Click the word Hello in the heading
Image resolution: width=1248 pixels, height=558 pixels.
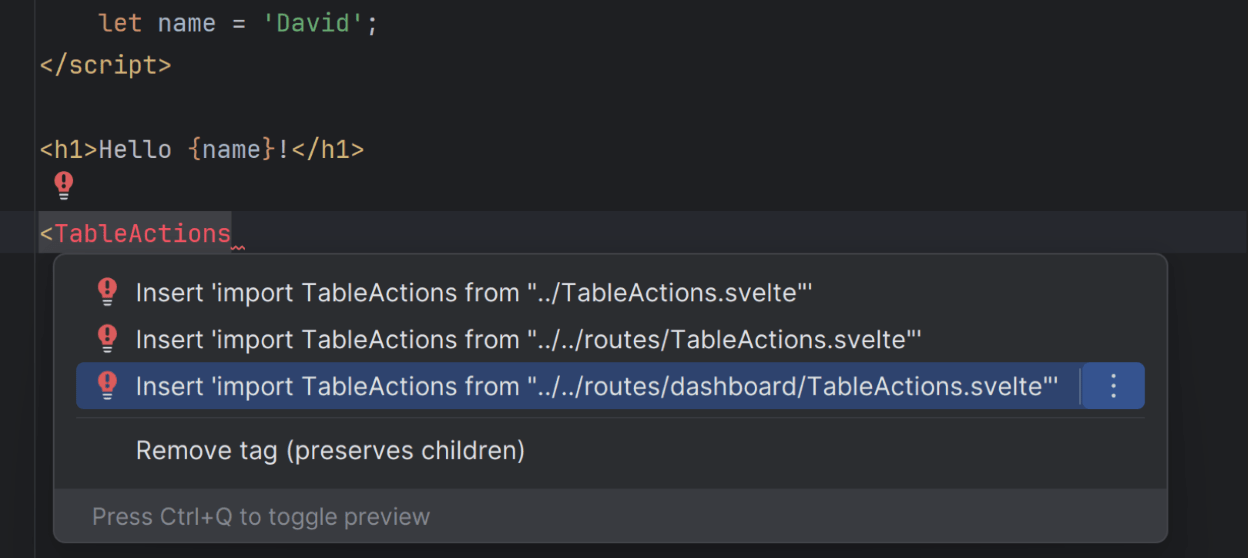pyautogui.click(x=135, y=150)
